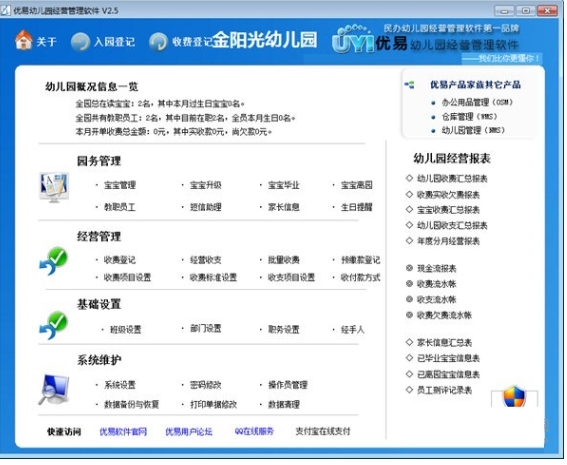Open the 家长信息汇总表 report
Screen dimensions: 567x465
(444, 342)
